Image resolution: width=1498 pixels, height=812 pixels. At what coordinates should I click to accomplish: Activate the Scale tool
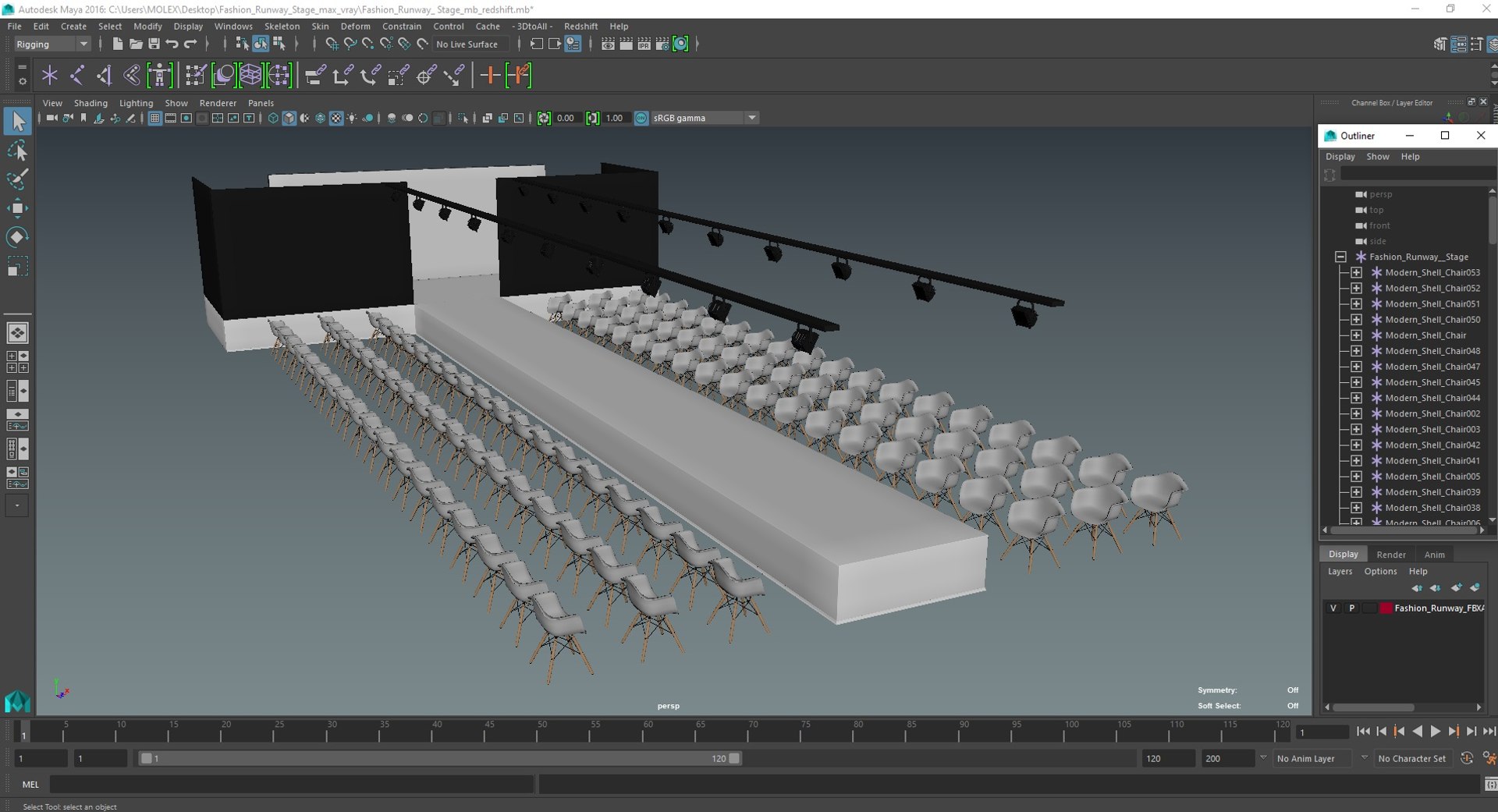pos(17,267)
